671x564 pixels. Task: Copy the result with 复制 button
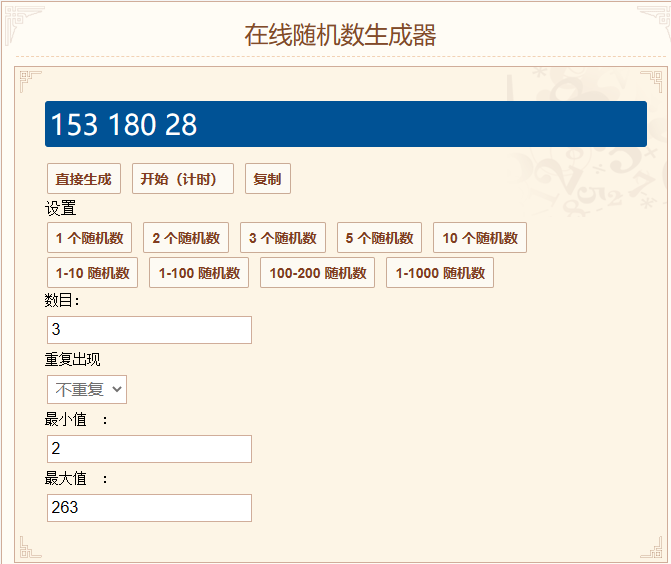[268, 178]
